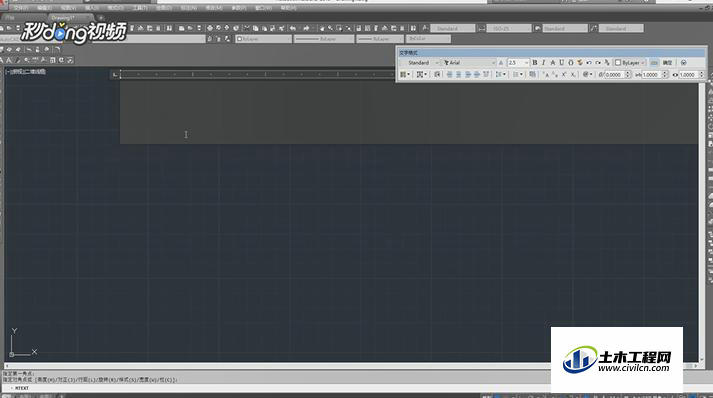Click main toolbar Redo arrow

click(306, 28)
